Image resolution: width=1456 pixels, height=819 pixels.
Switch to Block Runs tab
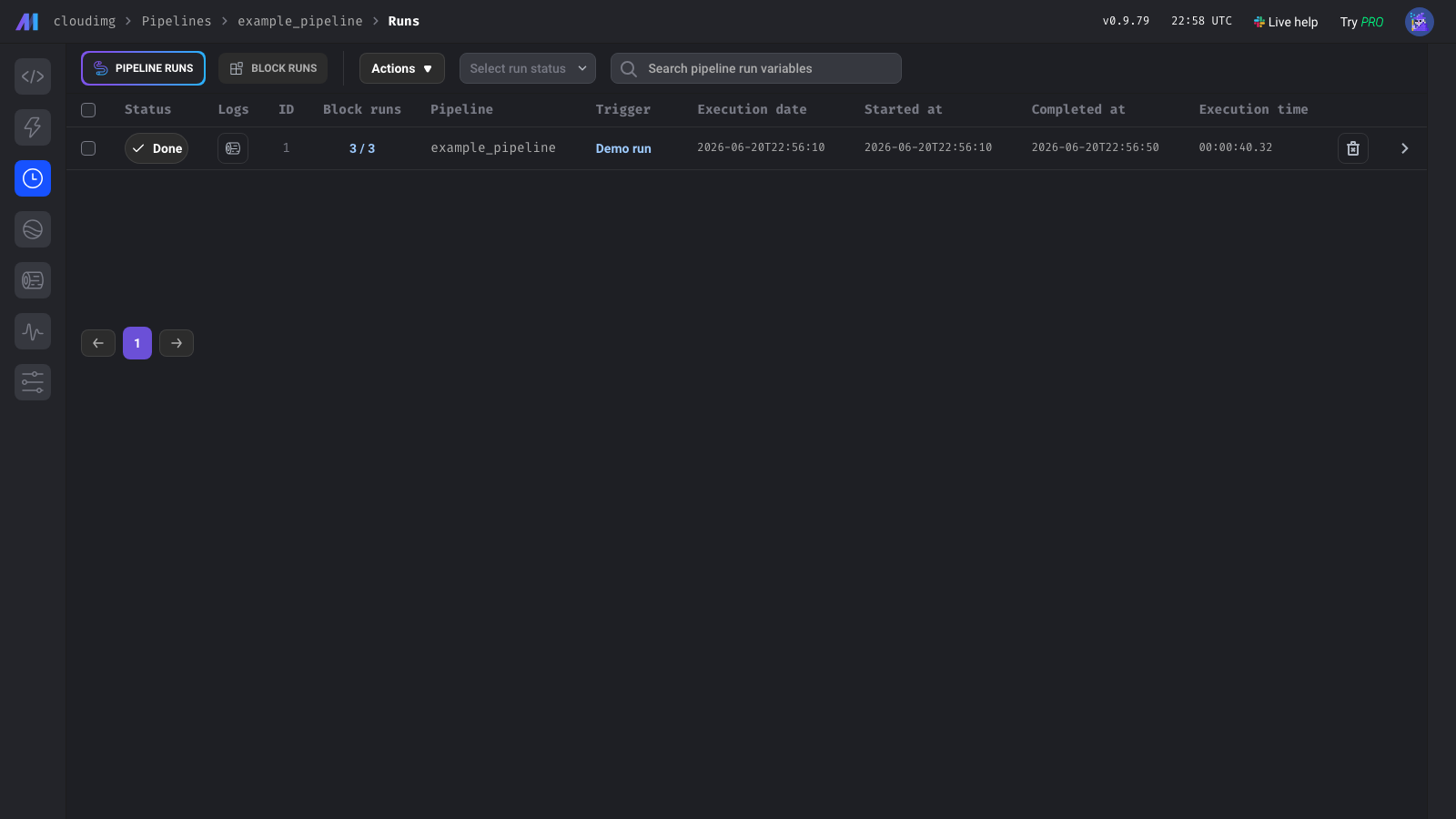(x=273, y=68)
